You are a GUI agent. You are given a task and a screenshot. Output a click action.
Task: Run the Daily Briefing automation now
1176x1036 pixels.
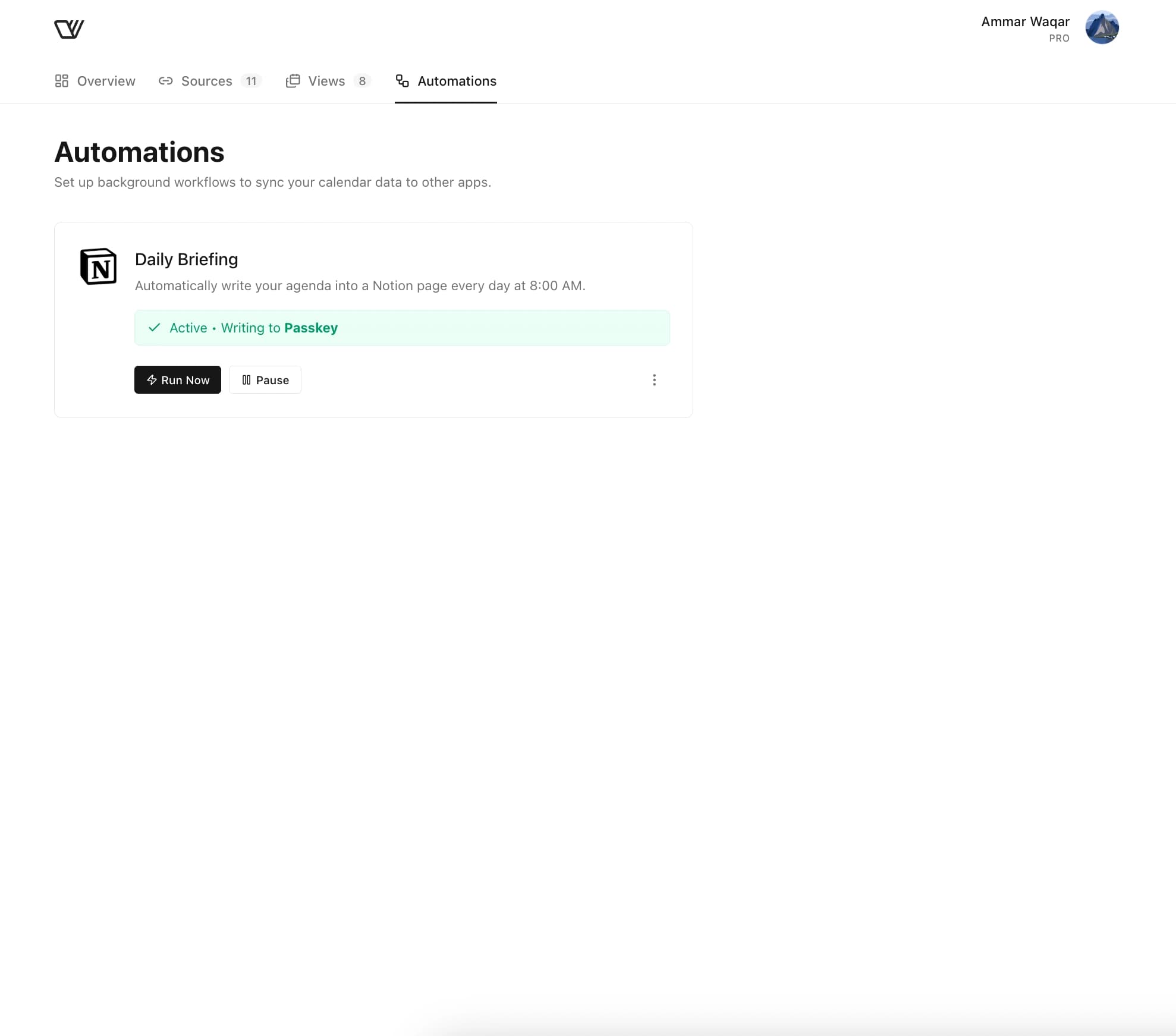pos(178,380)
